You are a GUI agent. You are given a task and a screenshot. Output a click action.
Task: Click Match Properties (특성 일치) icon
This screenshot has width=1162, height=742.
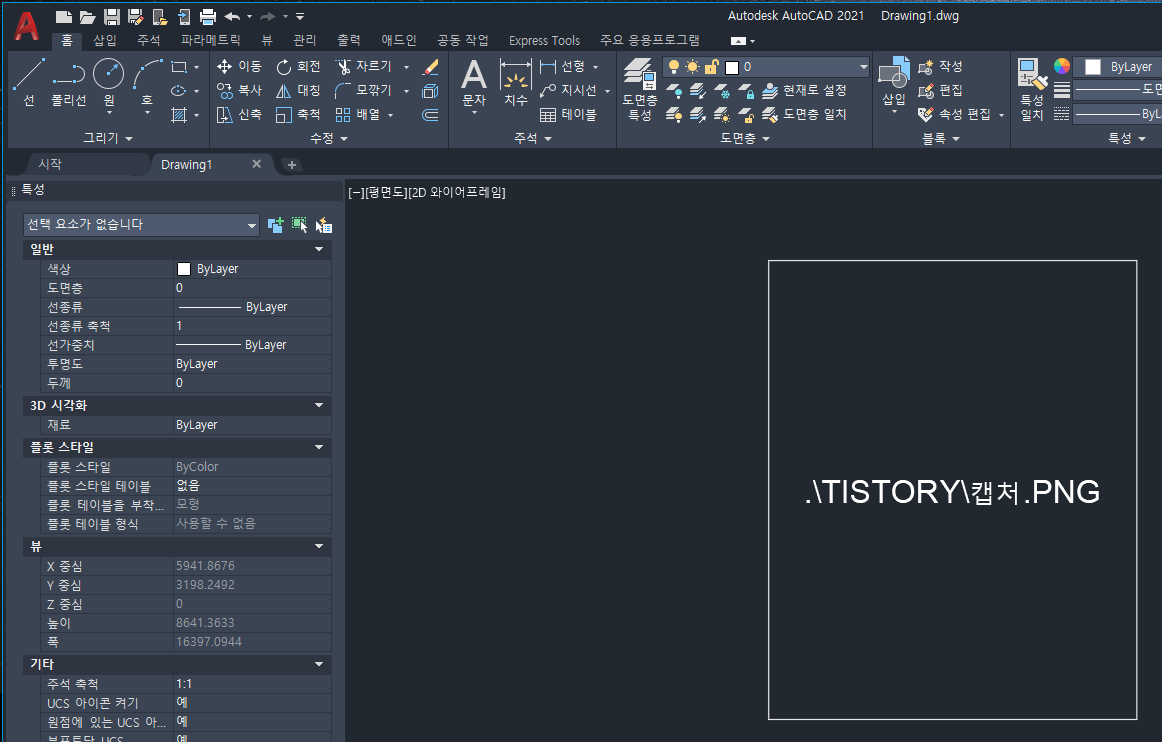pos(1032,89)
